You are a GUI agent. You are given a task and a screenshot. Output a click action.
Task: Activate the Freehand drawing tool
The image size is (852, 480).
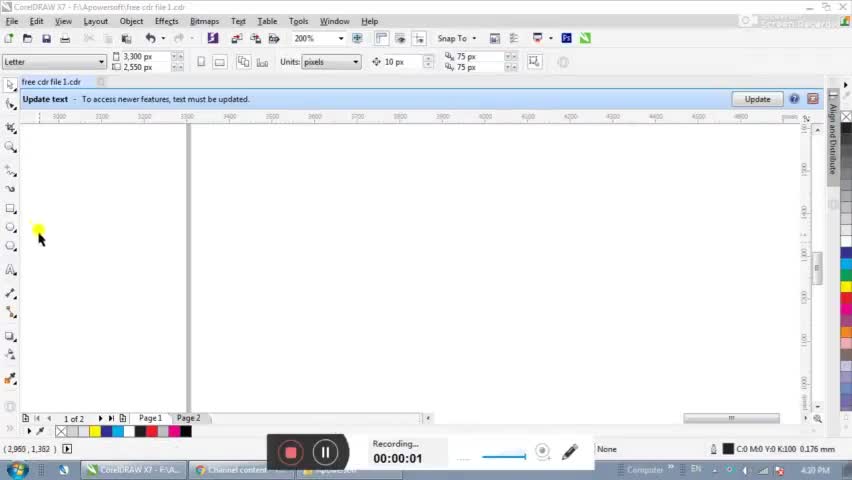tap(11, 171)
